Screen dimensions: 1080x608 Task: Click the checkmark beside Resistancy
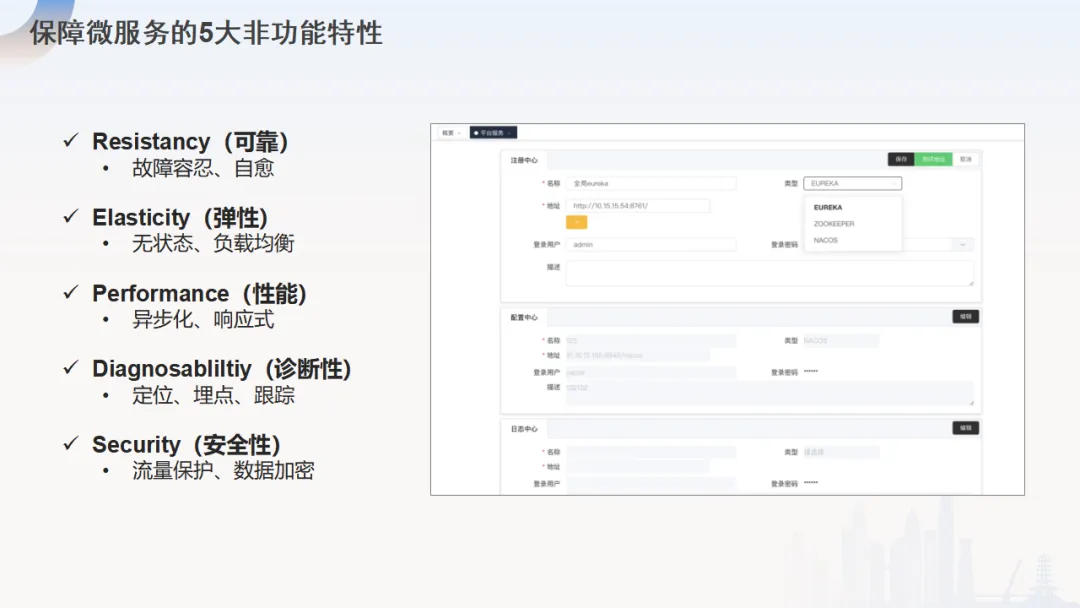(70, 140)
